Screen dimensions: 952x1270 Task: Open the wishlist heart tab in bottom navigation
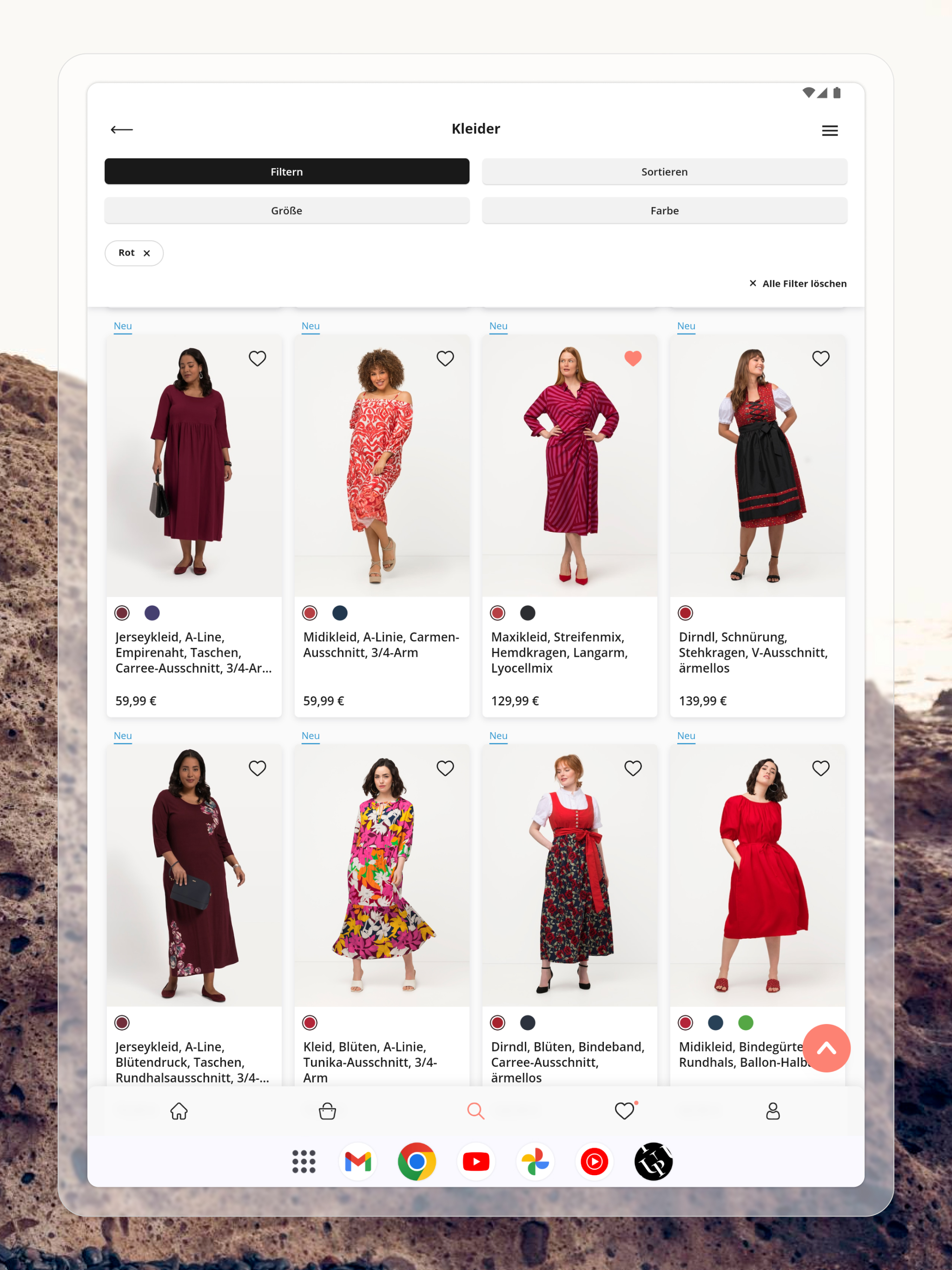tap(625, 1111)
